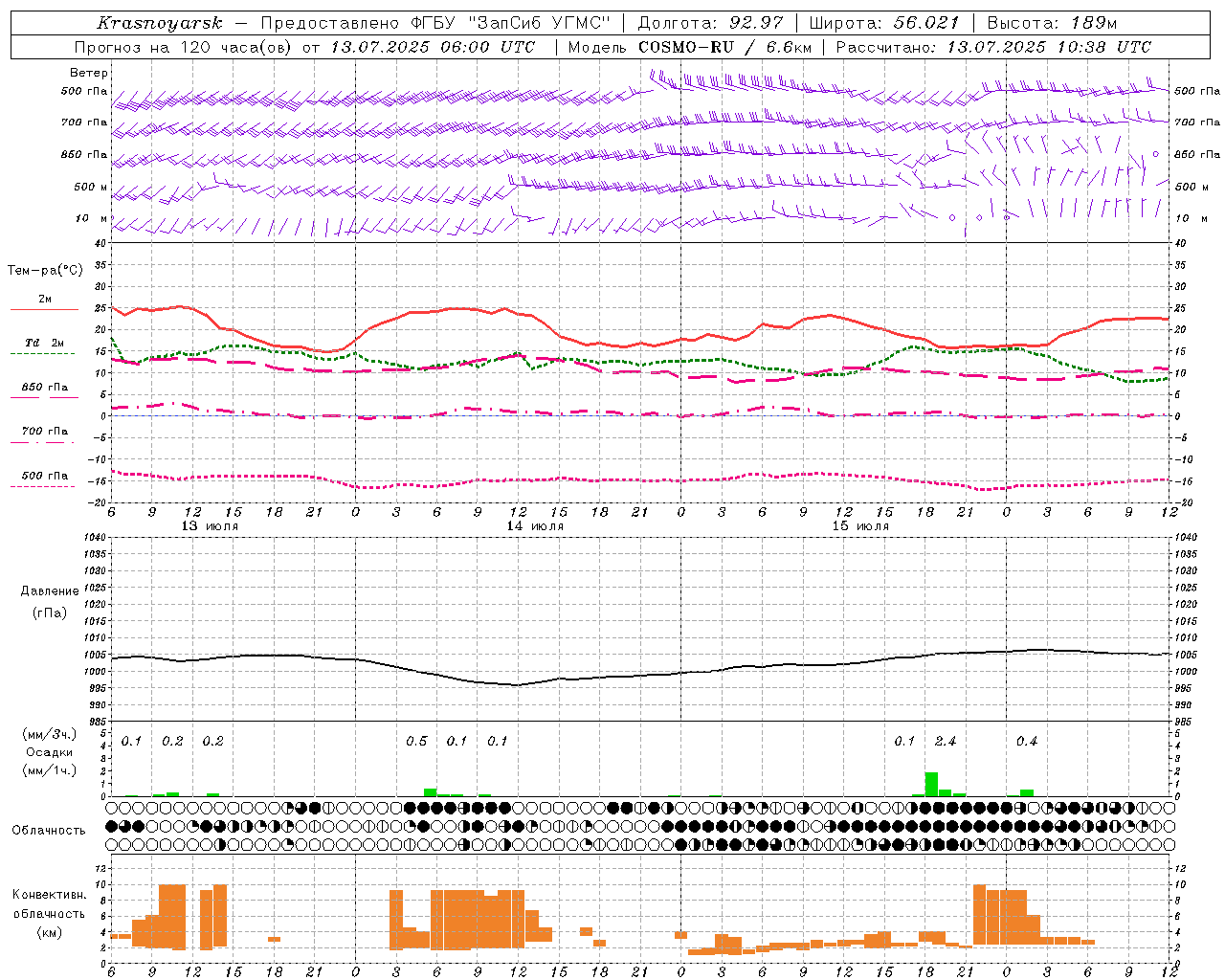
Task: Click the Ветер panel label
Action: [x=89, y=73]
